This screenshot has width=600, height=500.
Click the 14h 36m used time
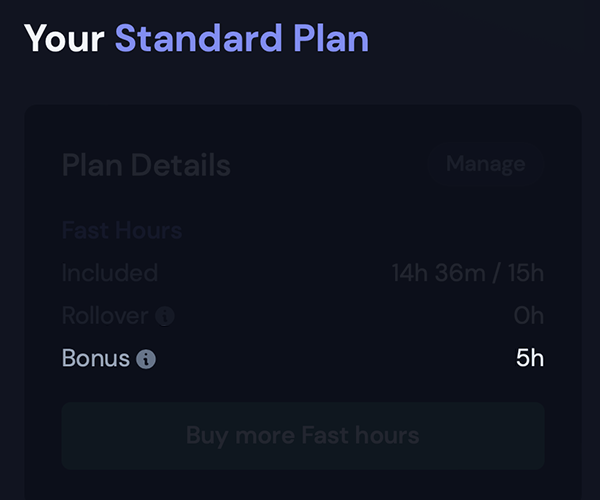439,273
